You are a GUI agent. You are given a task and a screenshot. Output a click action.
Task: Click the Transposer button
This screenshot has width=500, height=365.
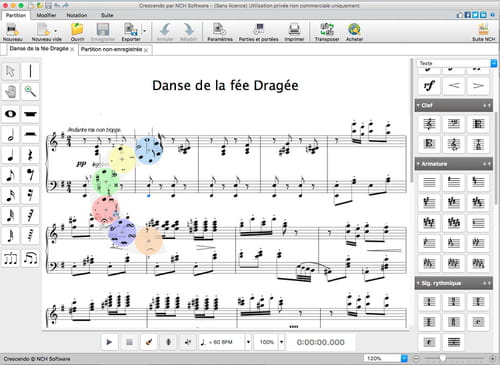[327, 32]
